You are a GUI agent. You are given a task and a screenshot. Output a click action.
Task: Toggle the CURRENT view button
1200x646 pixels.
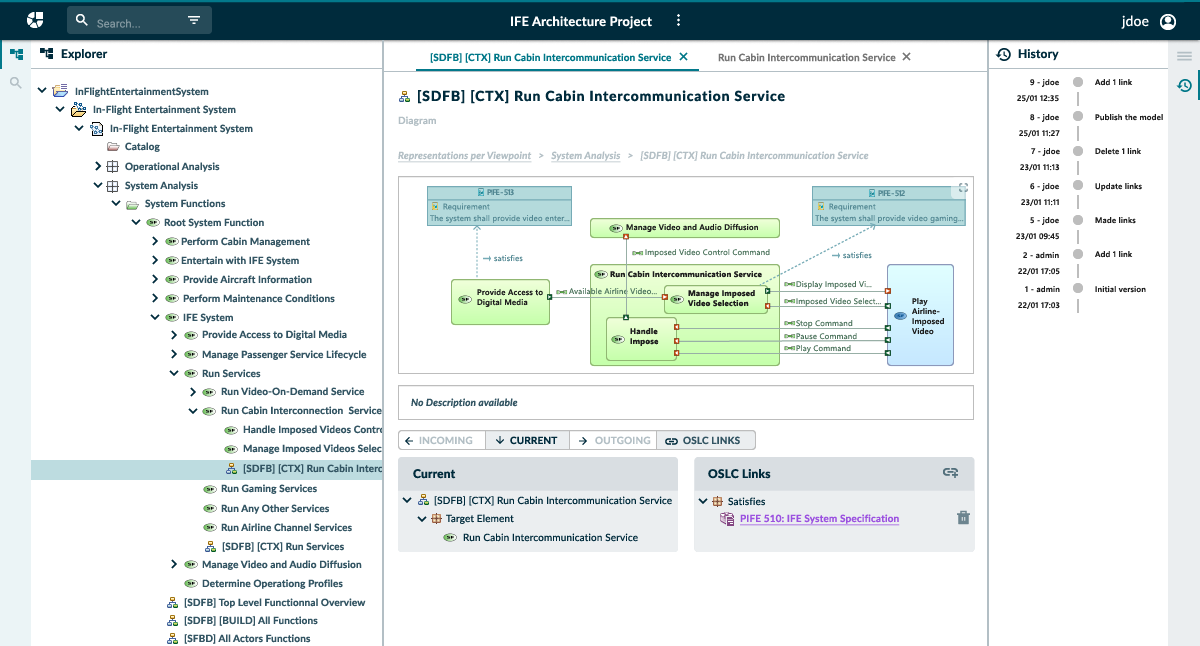click(x=527, y=440)
